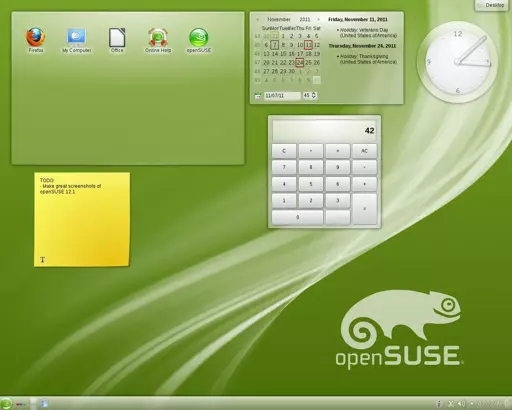This screenshot has height=410, width=512.
Task: Click the equals key on calculator
Action: (364, 209)
